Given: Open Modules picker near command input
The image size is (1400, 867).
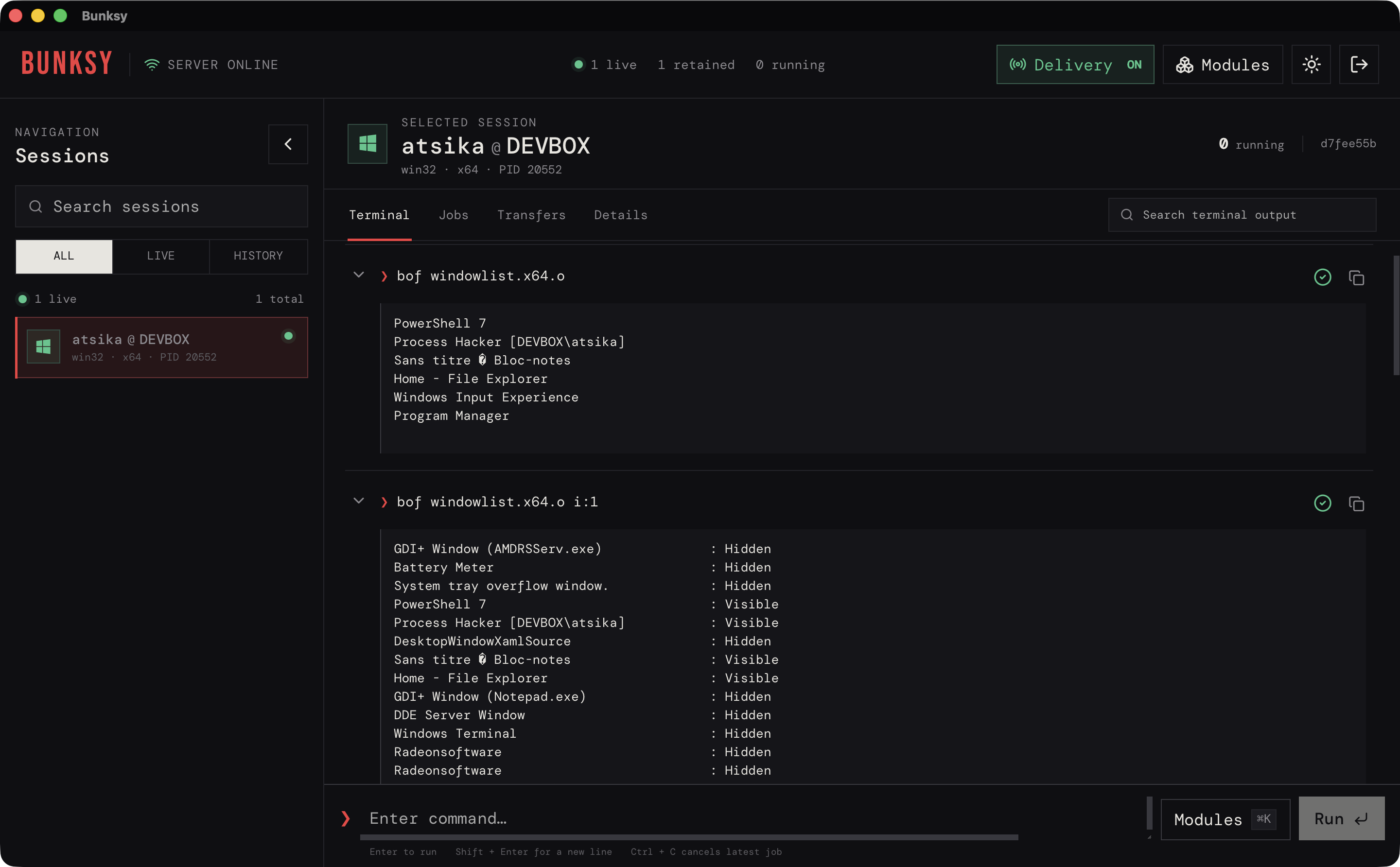Looking at the screenshot, I should [x=1225, y=819].
